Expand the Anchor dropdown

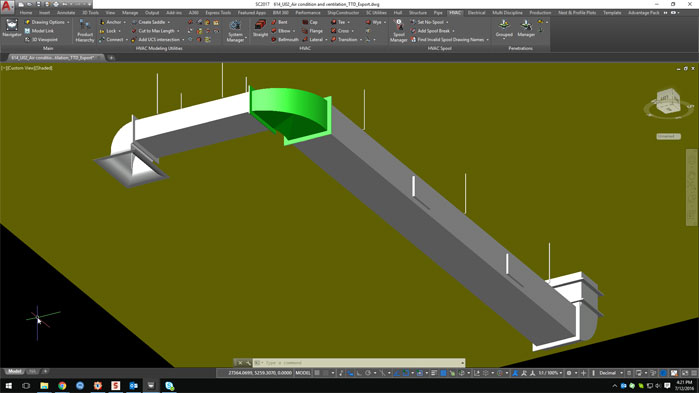pos(124,22)
